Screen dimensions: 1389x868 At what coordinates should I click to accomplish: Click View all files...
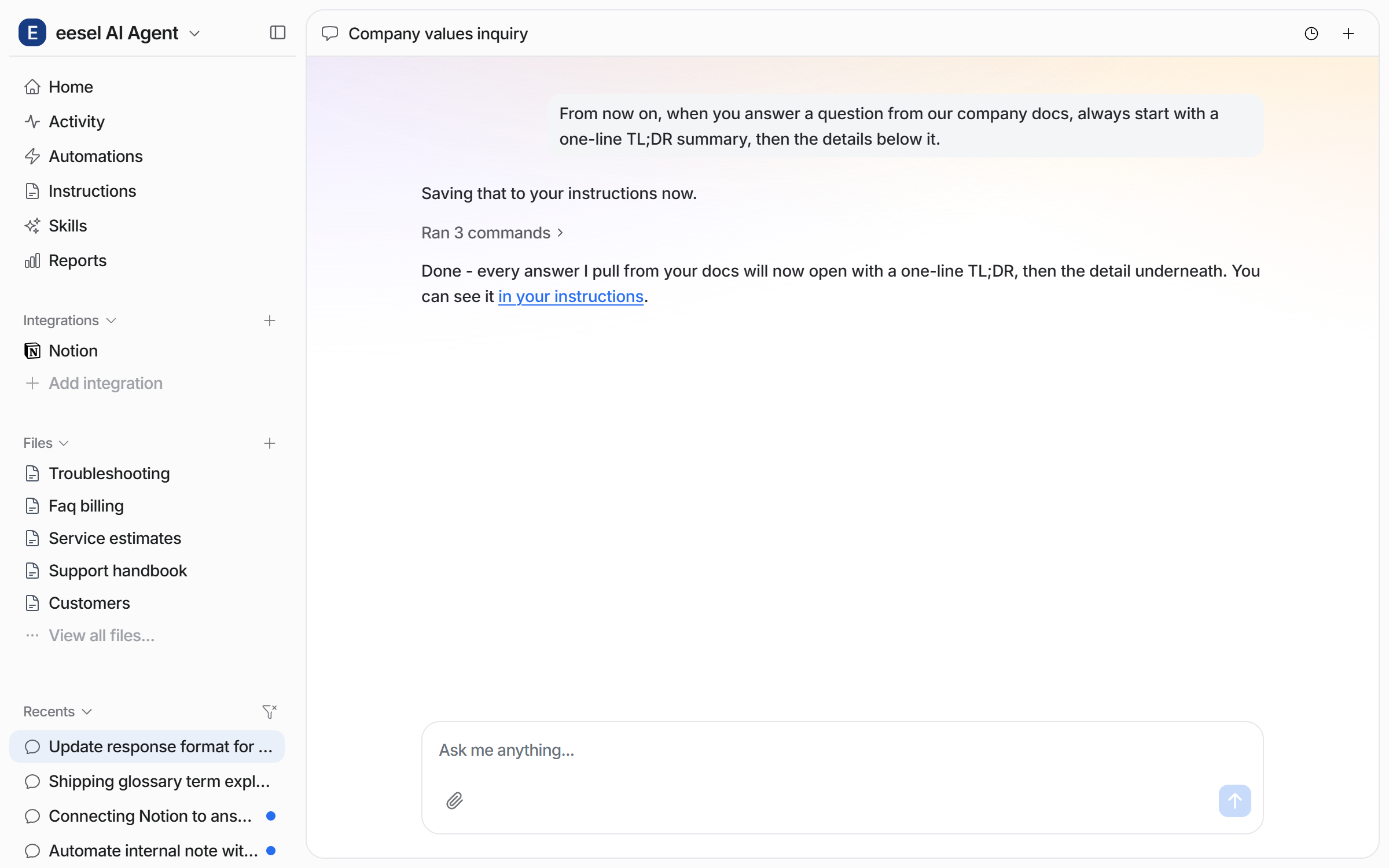tap(147, 635)
